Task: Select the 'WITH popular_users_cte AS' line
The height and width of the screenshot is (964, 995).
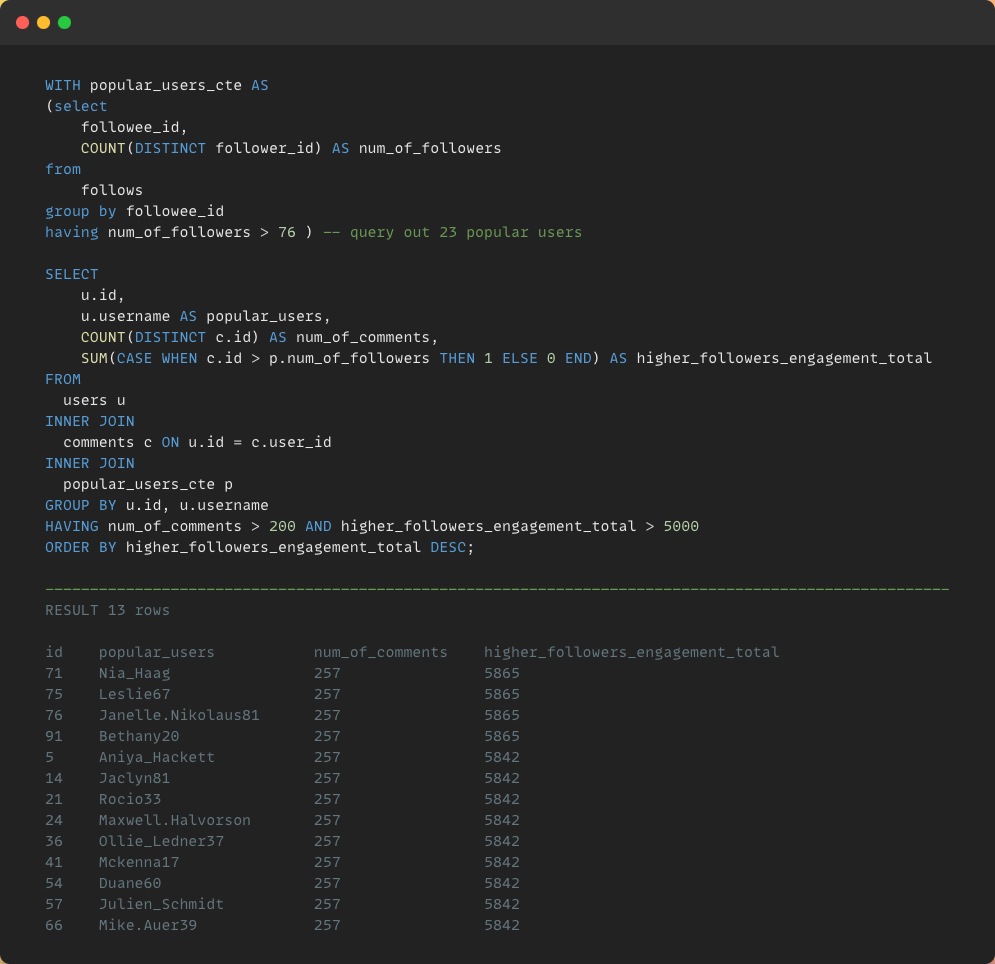Action: tap(157, 85)
